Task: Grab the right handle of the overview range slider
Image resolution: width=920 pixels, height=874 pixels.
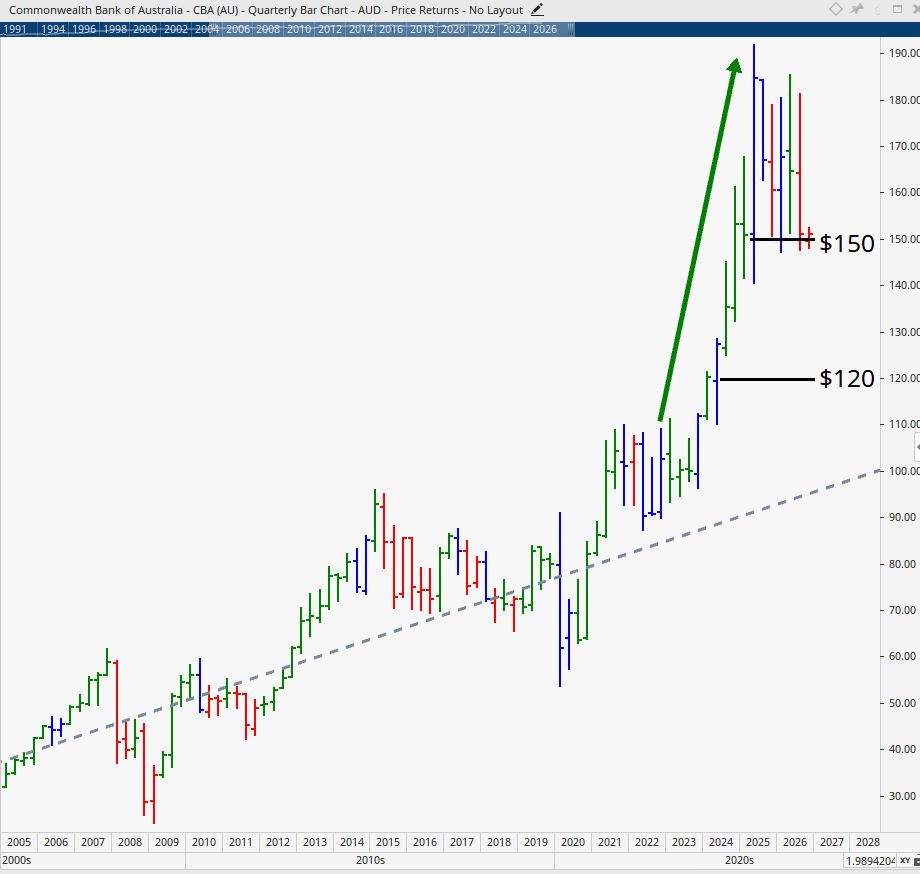Action: coord(571,29)
